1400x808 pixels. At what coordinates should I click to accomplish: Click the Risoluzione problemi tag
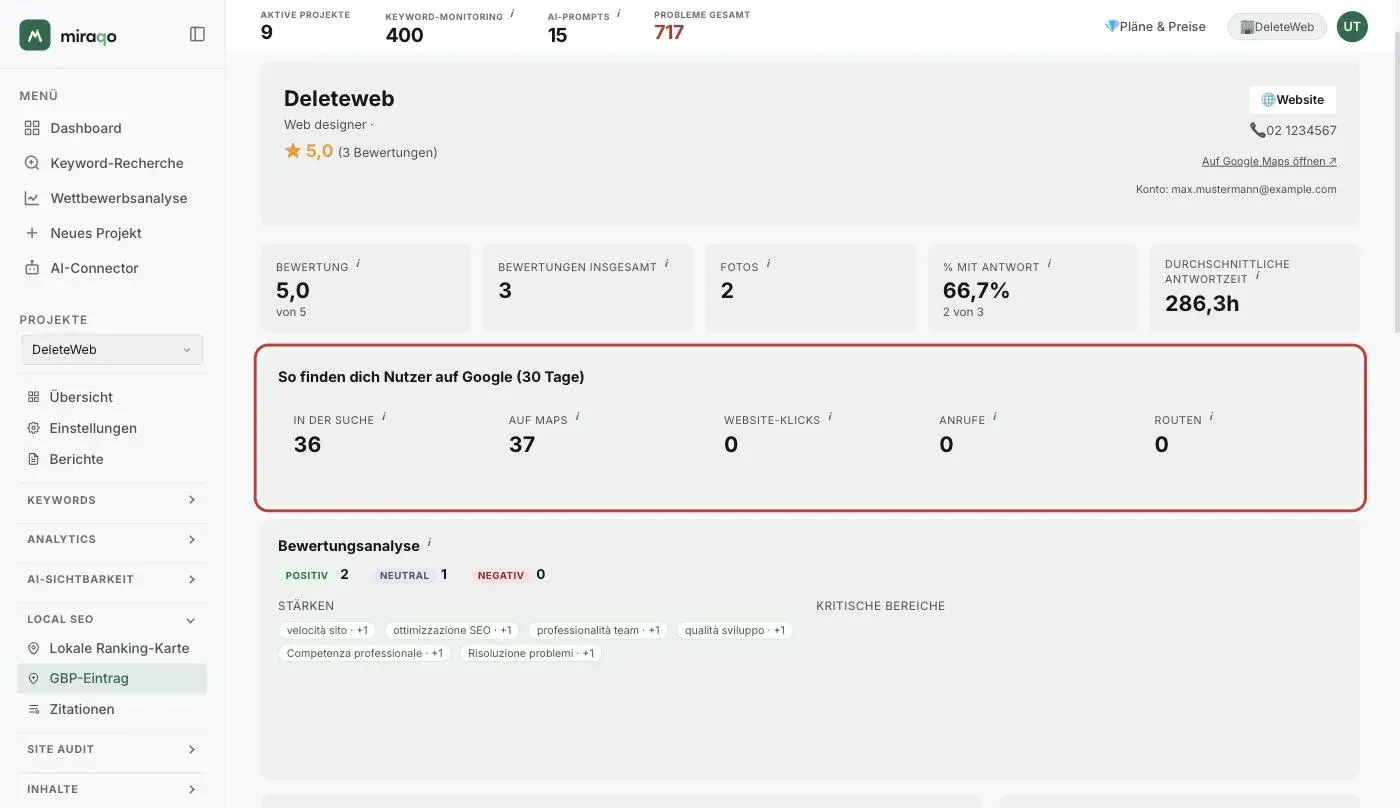click(531, 654)
